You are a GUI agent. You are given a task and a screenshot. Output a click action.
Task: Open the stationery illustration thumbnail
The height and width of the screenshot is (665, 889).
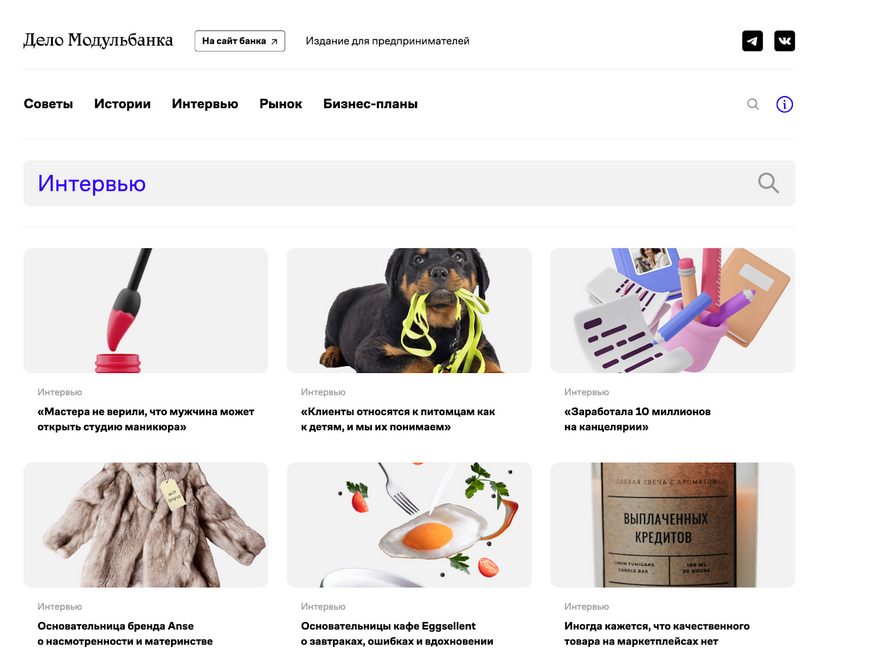672,310
